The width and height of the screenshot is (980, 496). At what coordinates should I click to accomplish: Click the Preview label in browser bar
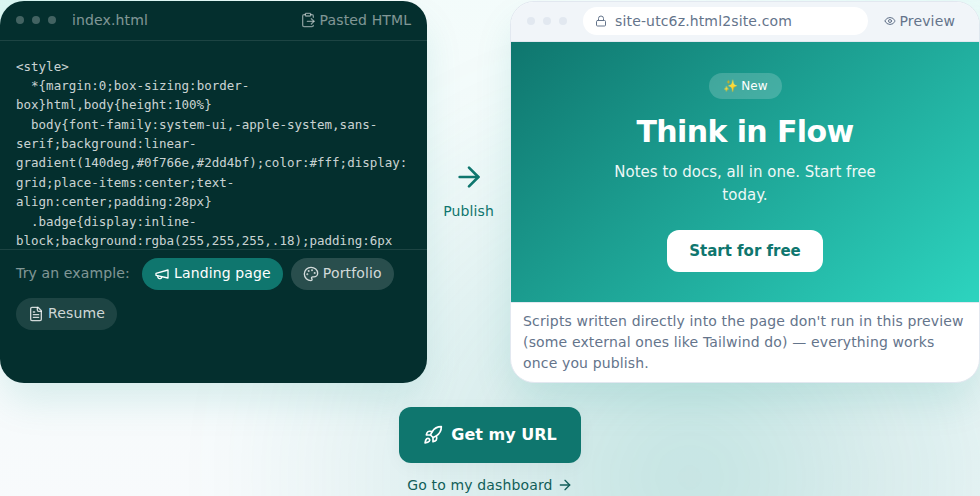pos(927,21)
